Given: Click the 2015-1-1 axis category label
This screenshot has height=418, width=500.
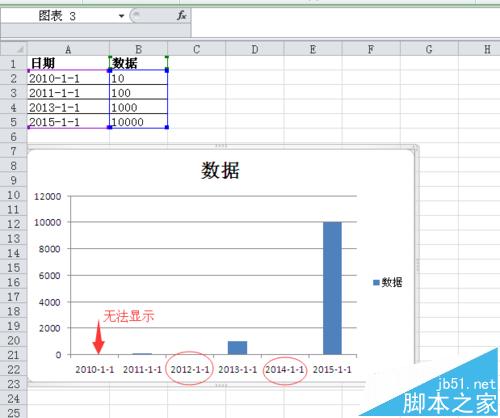Looking at the screenshot, I should (x=332, y=369).
